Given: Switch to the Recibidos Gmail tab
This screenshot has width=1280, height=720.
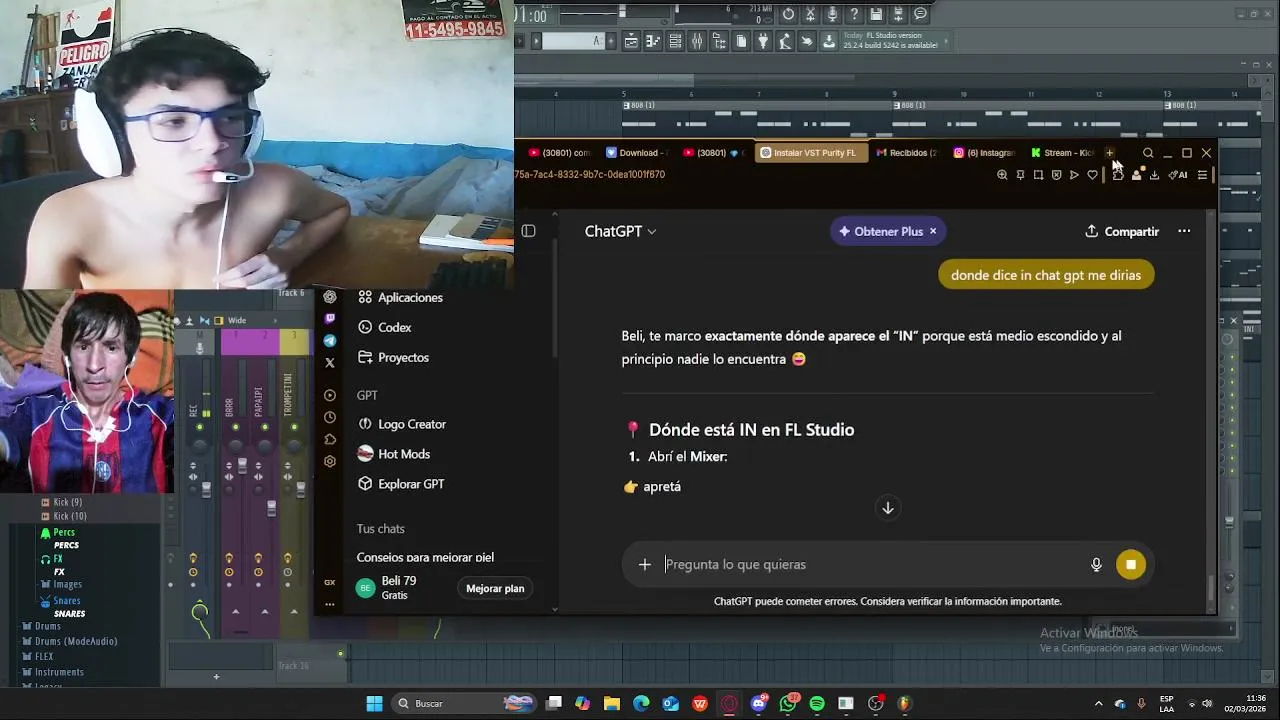Looking at the screenshot, I should pos(907,153).
